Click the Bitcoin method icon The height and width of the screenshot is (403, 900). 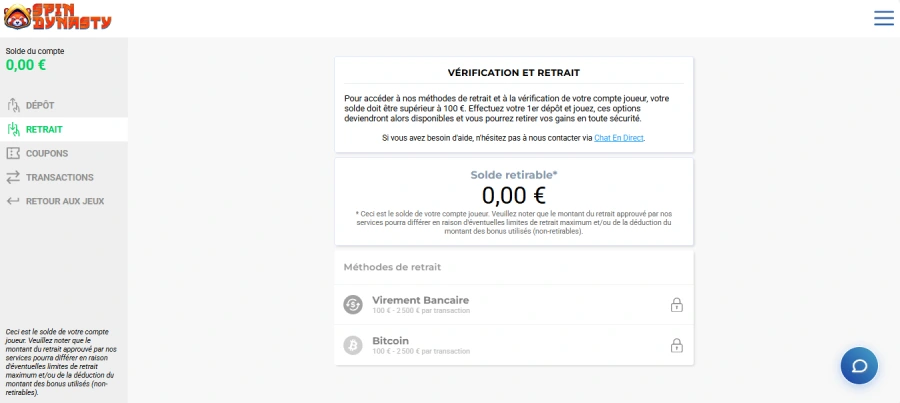[353, 345]
